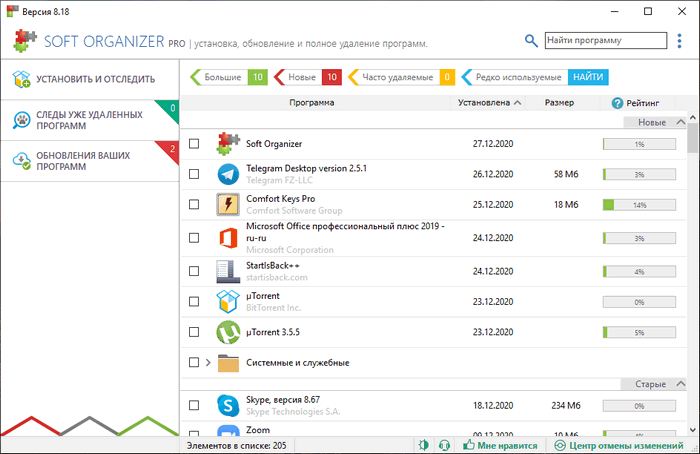This screenshot has width=700, height=454.
Task: Collapse the Новые group
Action: tap(680, 122)
